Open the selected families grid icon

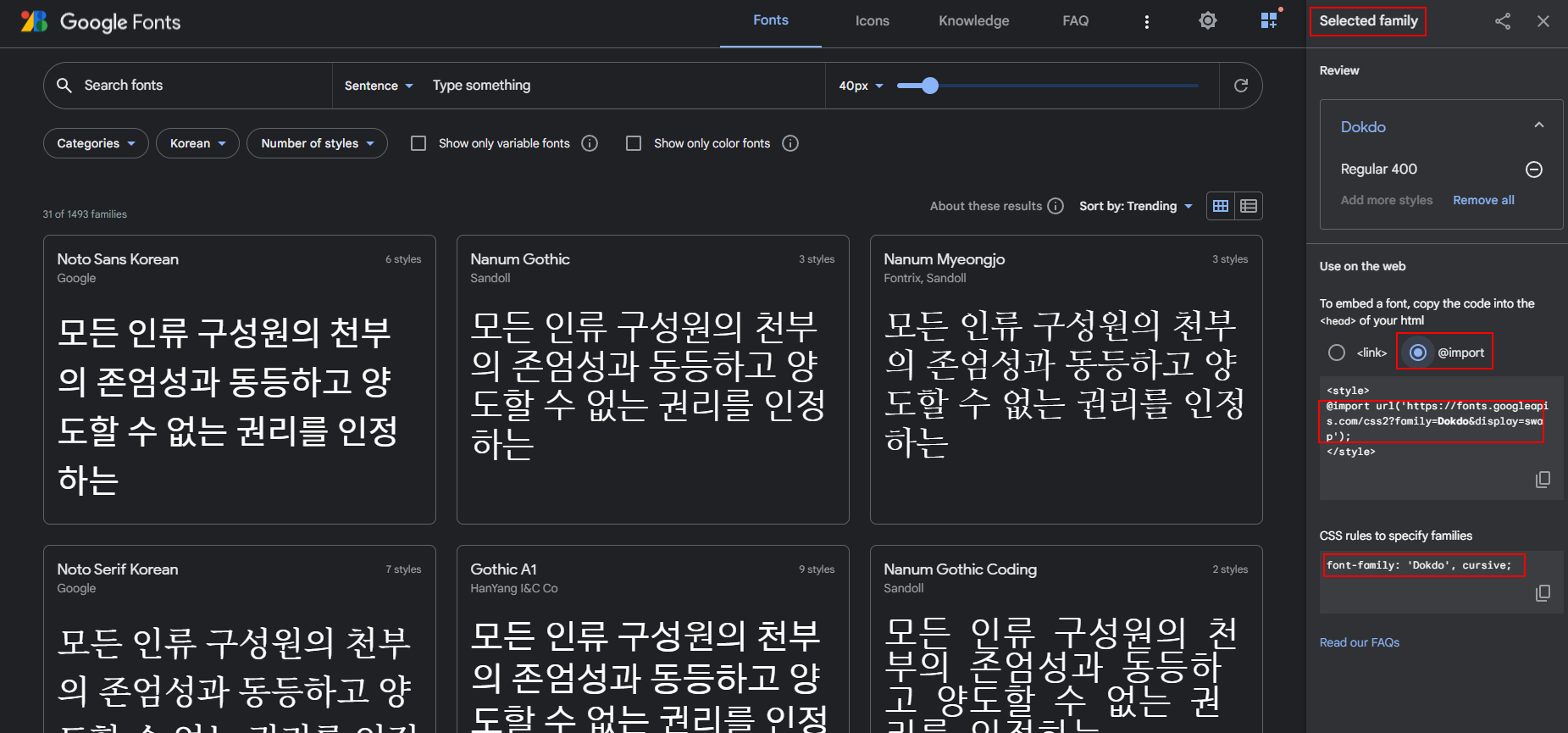[1269, 20]
